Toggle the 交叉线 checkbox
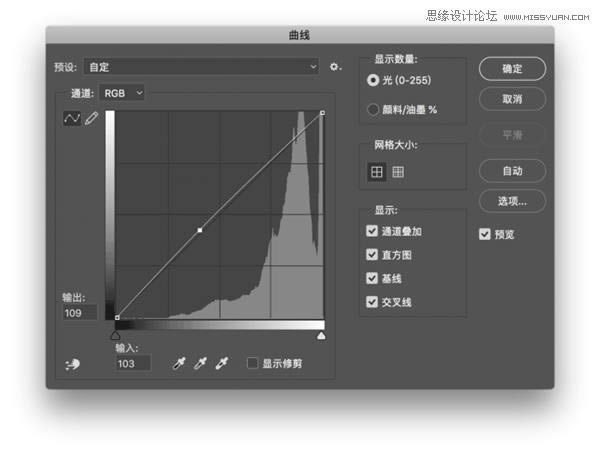 372,302
